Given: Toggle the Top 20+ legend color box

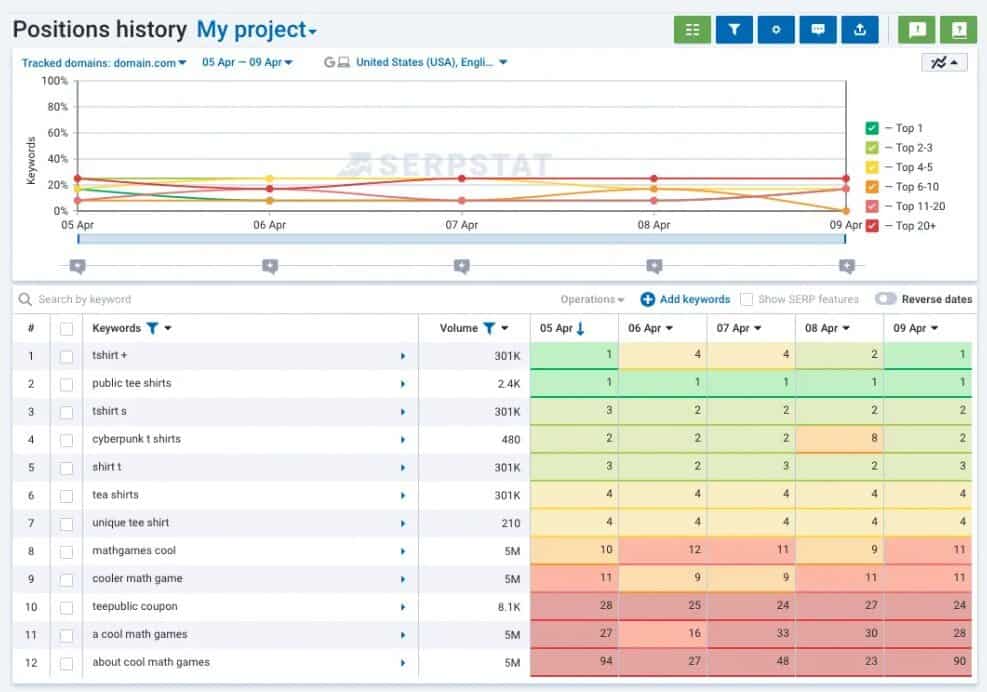Looking at the screenshot, I should point(872,226).
